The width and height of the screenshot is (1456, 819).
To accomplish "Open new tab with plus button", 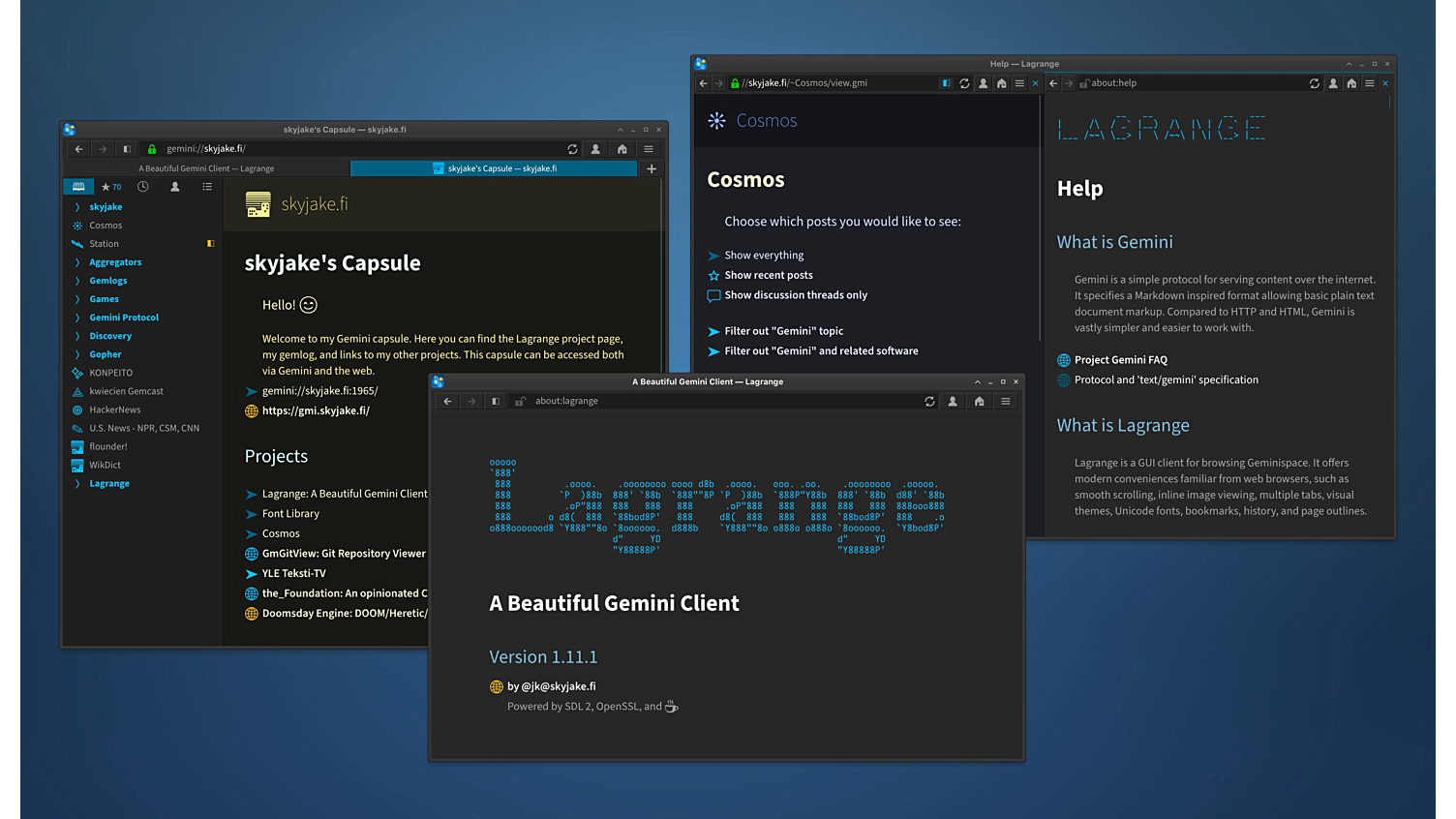I will (652, 168).
